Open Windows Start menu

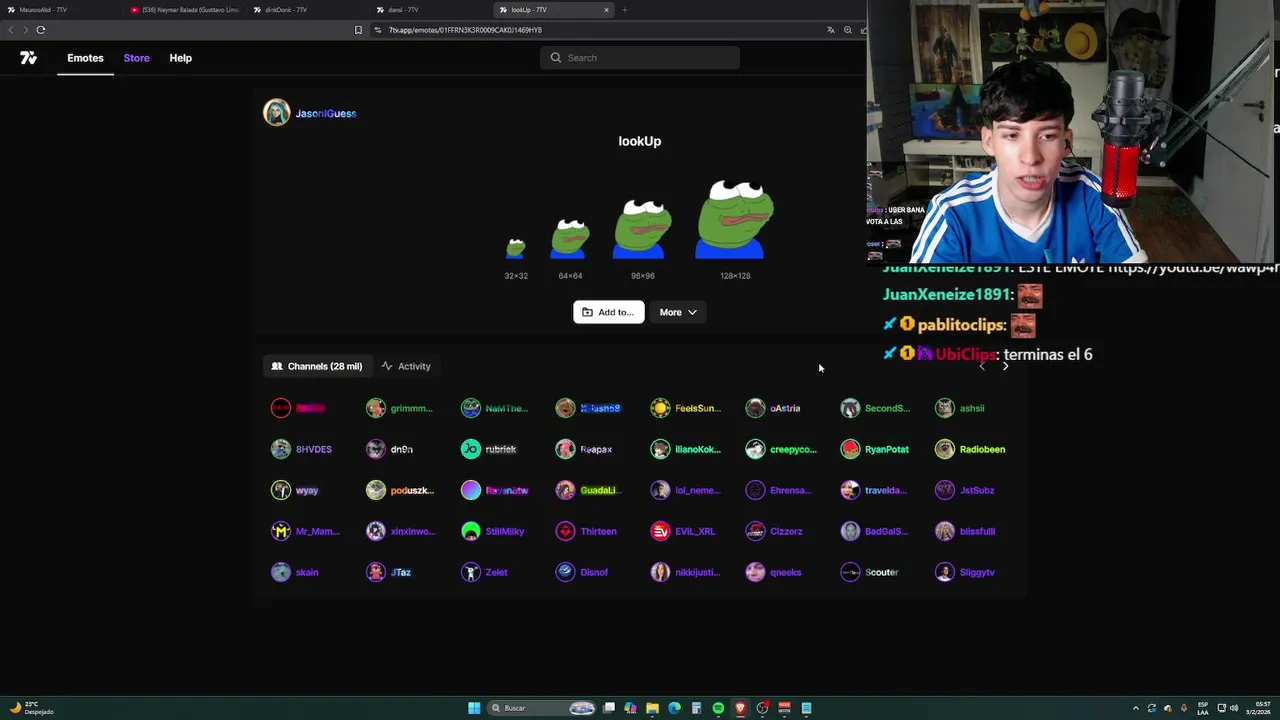474,708
